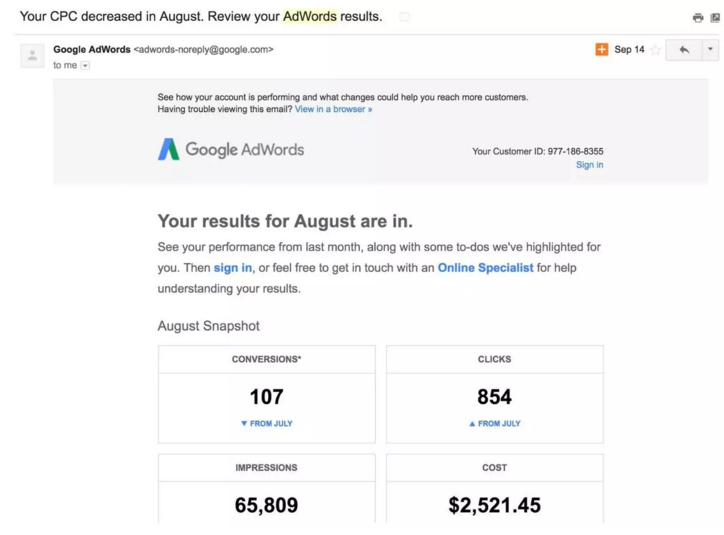The width and height of the screenshot is (724, 535).
Task: Click the down arrow by Conversions from July
Action: 244,424
